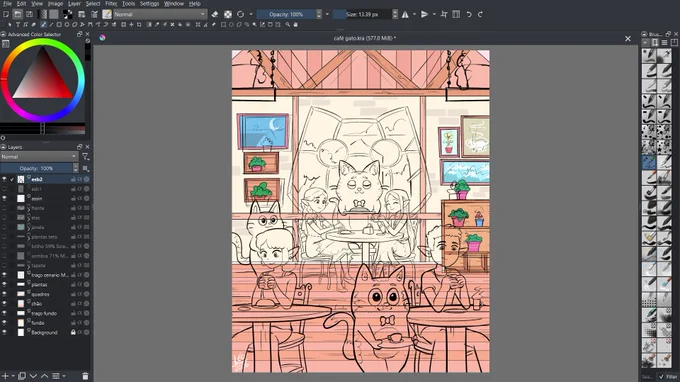Duplicate the current layer
Viewport: 680px width, 382px height.
pyautogui.click(x=22, y=376)
